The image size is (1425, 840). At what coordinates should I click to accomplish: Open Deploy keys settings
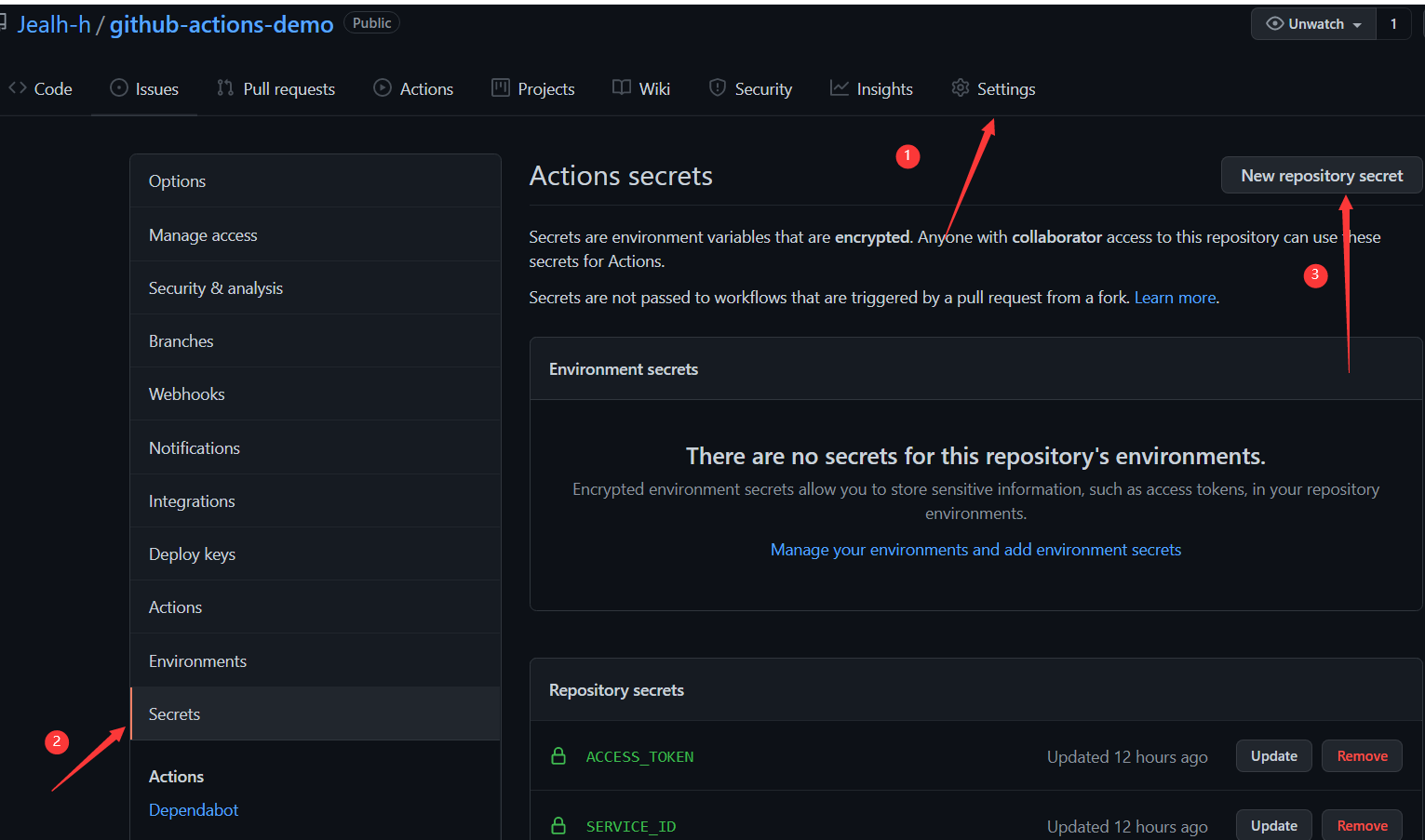pyautogui.click(x=316, y=553)
